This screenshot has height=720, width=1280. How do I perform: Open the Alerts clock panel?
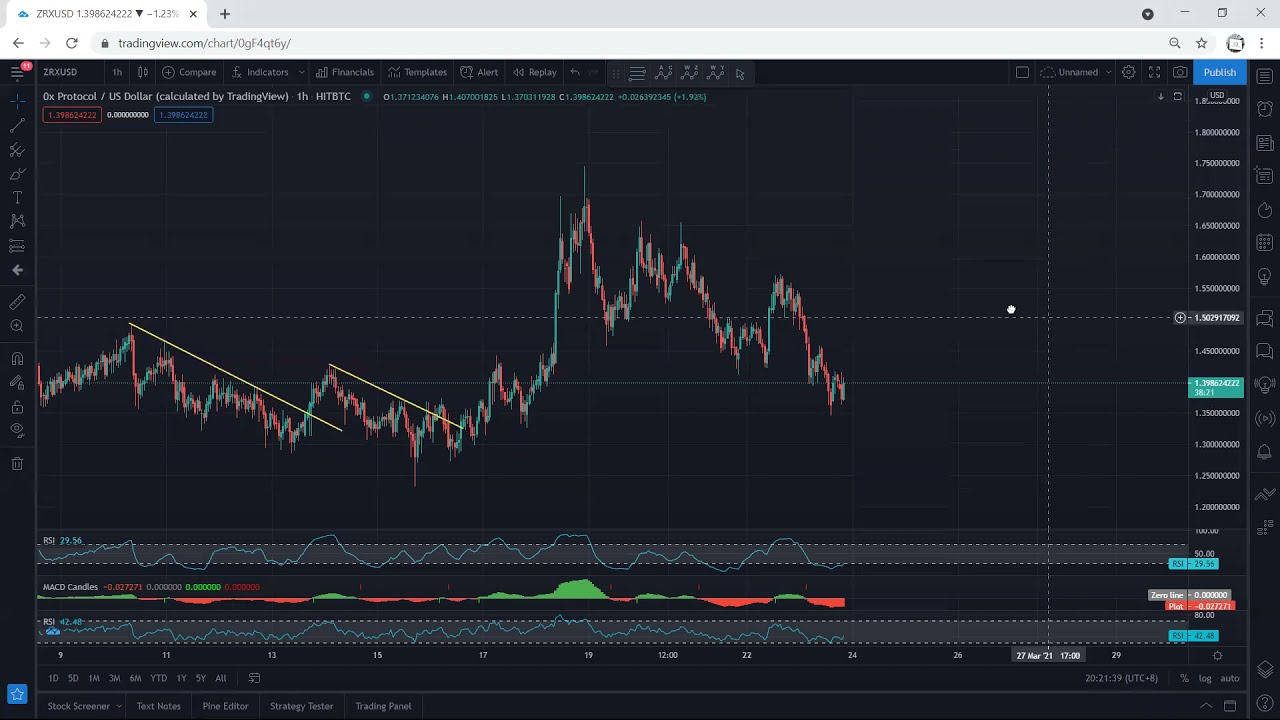(1265, 109)
